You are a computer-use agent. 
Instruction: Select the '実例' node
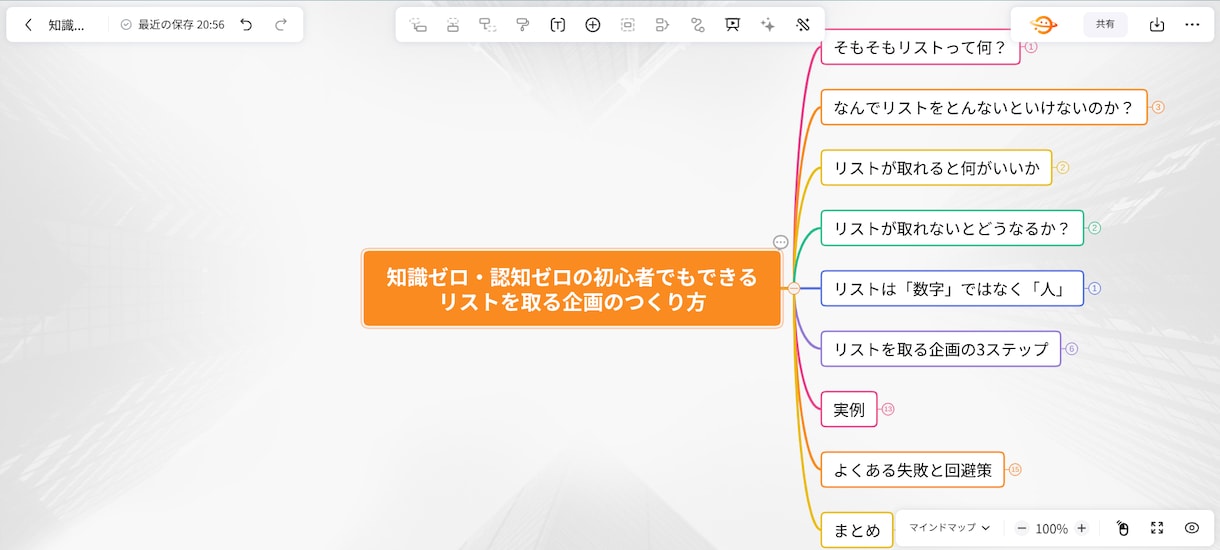click(849, 409)
